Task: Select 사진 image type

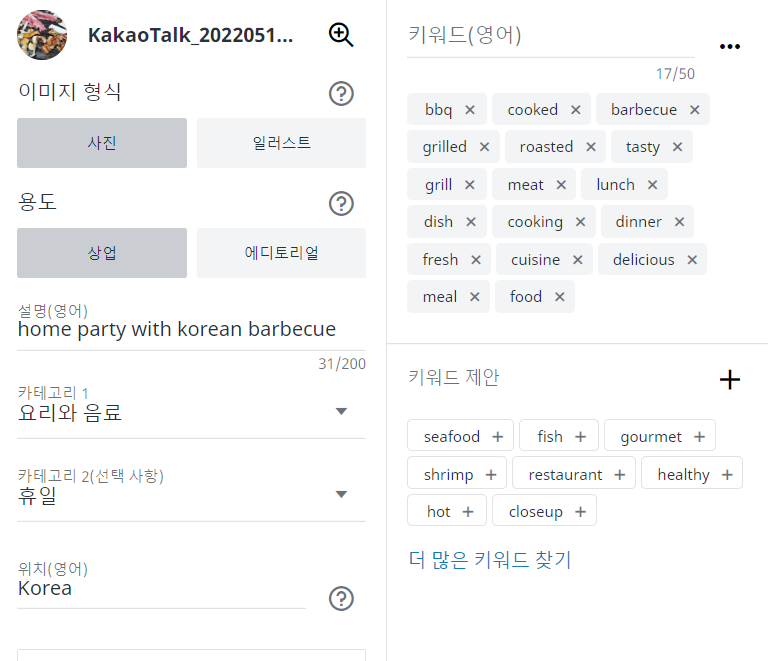Action: [102, 143]
